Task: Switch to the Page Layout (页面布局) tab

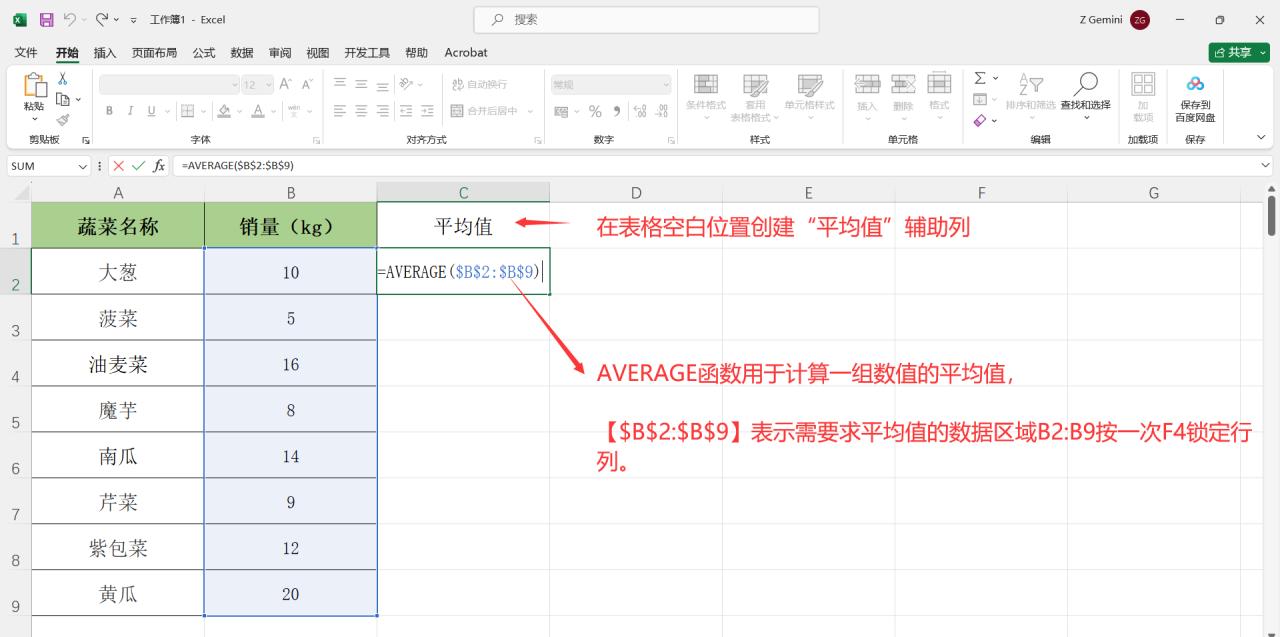Action: (x=154, y=52)
